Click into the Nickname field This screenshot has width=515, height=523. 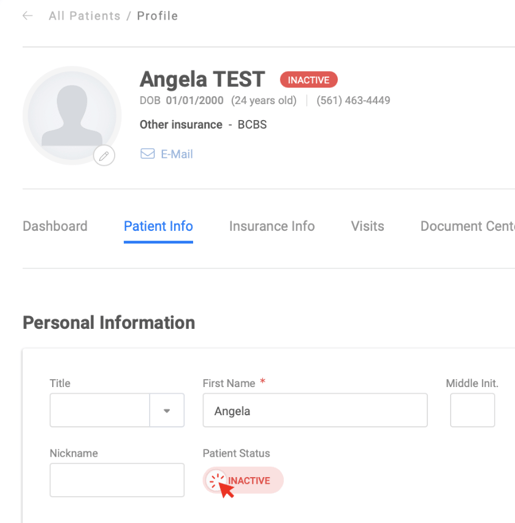click(117, 480)
